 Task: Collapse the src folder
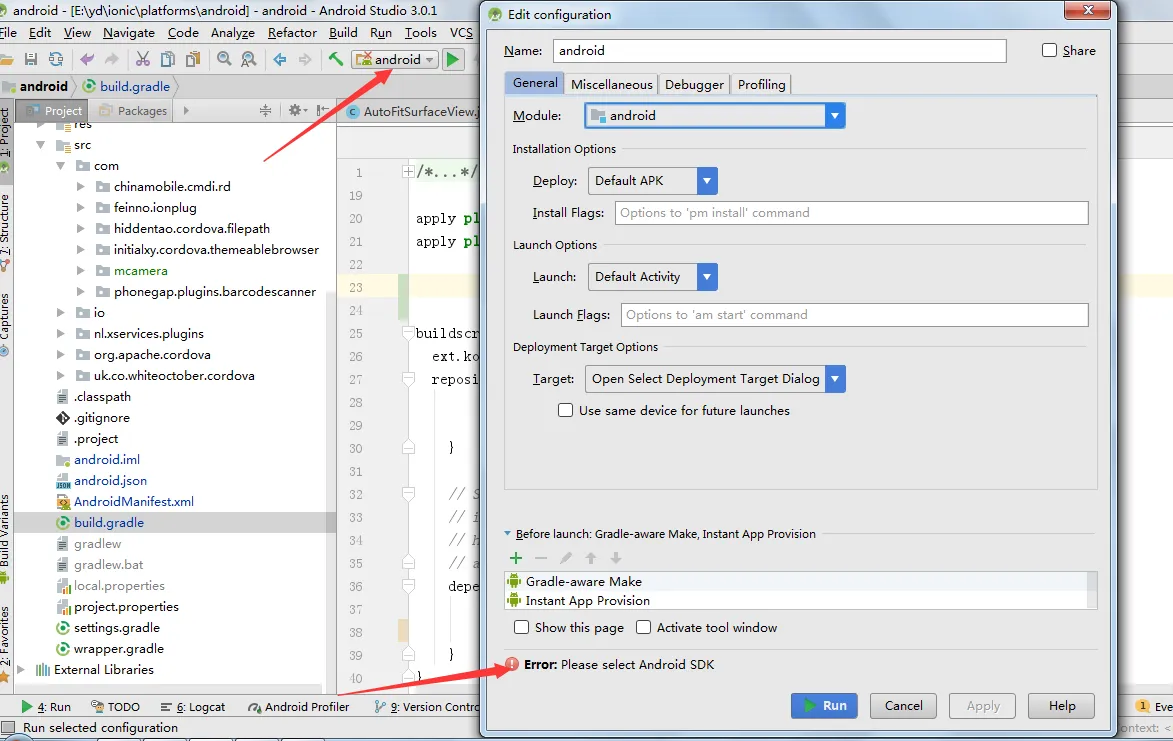(x=41, y=145)
